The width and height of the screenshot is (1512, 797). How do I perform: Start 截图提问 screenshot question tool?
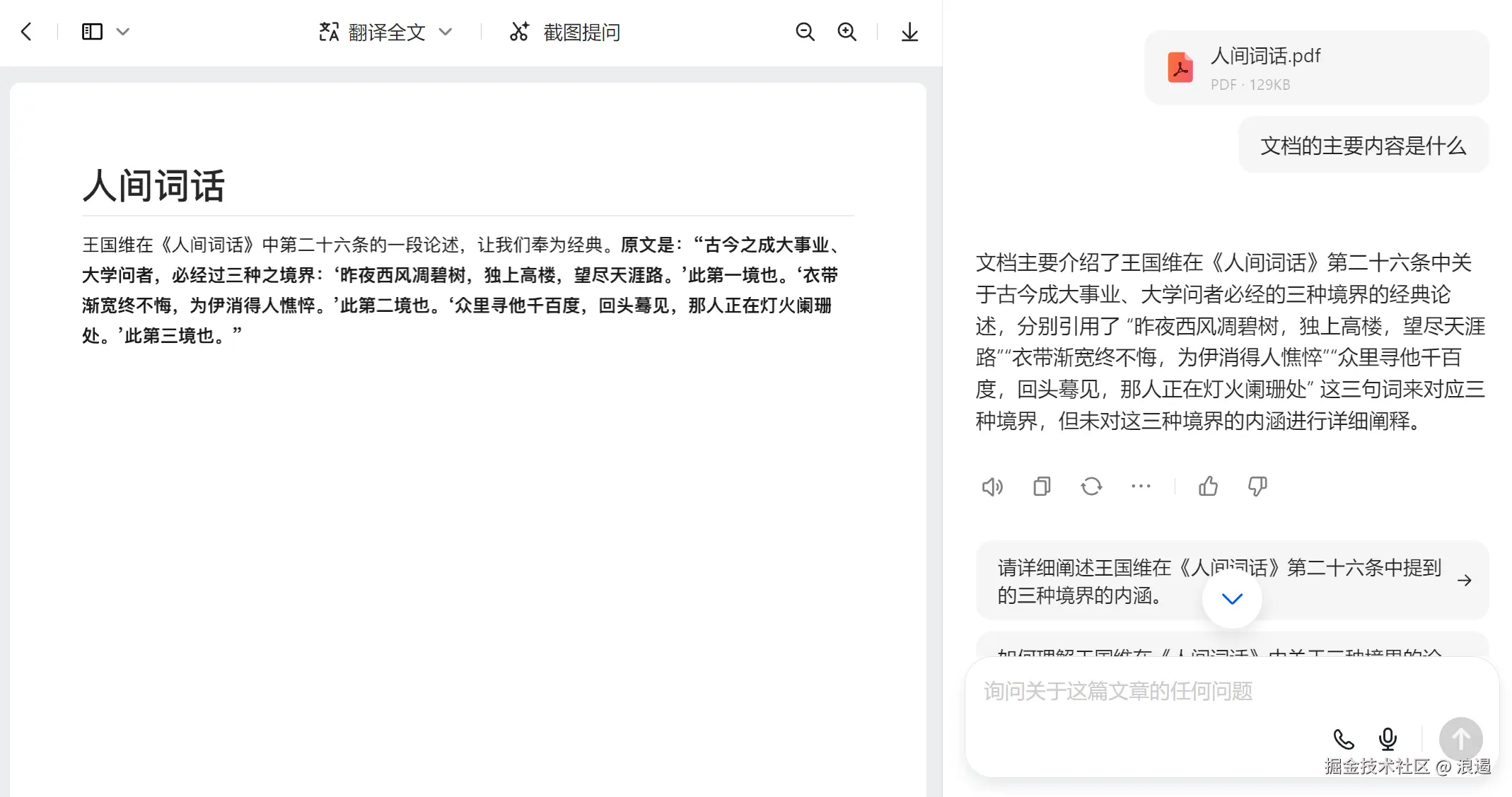565,32
